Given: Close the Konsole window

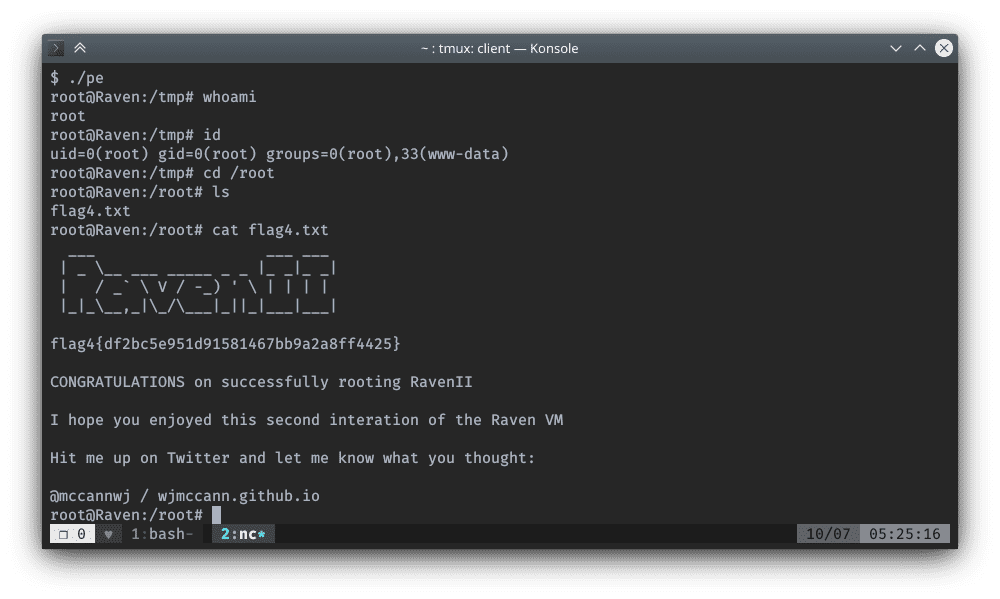Looking at the screenshot, I should [x=942, y=48].
